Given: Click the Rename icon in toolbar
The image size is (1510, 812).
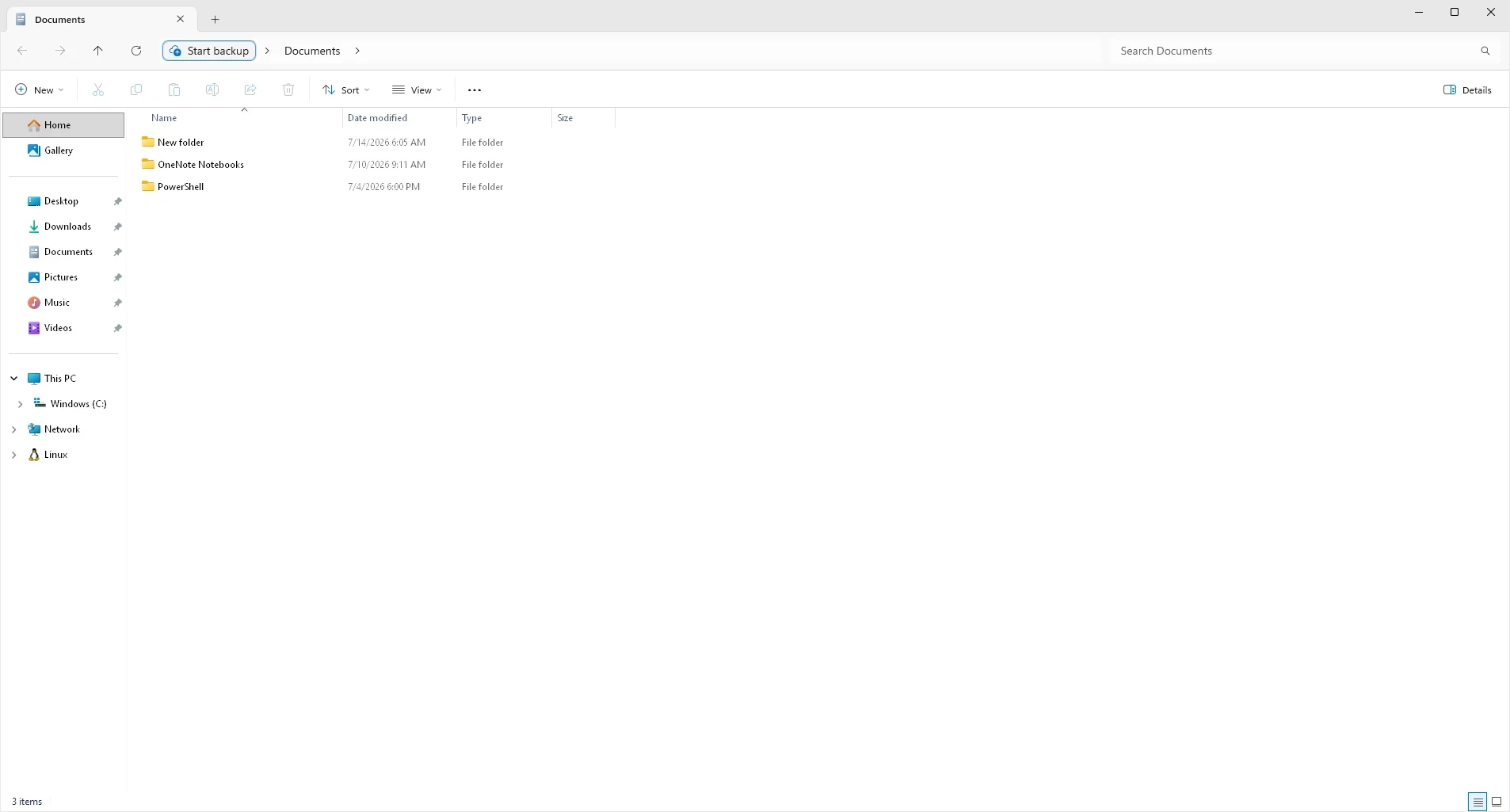Looking at the screenshot, I should 212,90.
